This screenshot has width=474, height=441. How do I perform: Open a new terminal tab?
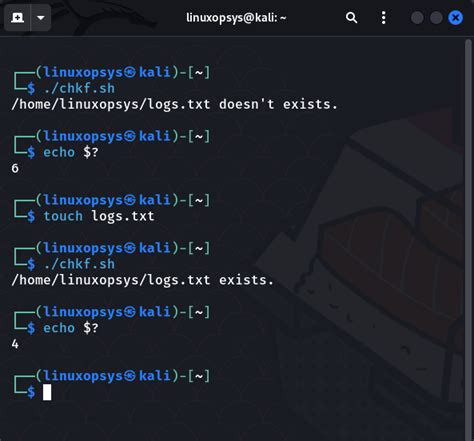(17, 17)
